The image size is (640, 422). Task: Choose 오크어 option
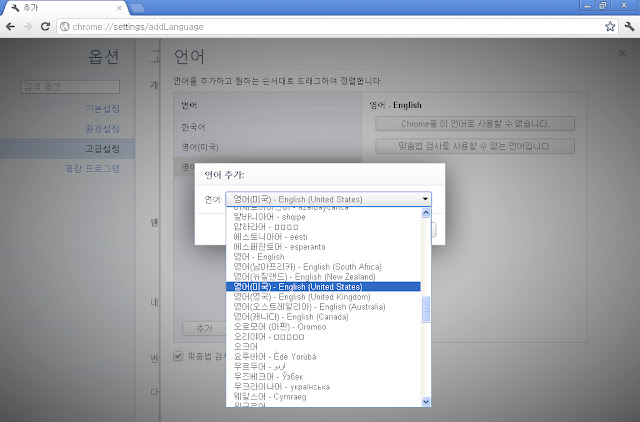pos(323,347)
